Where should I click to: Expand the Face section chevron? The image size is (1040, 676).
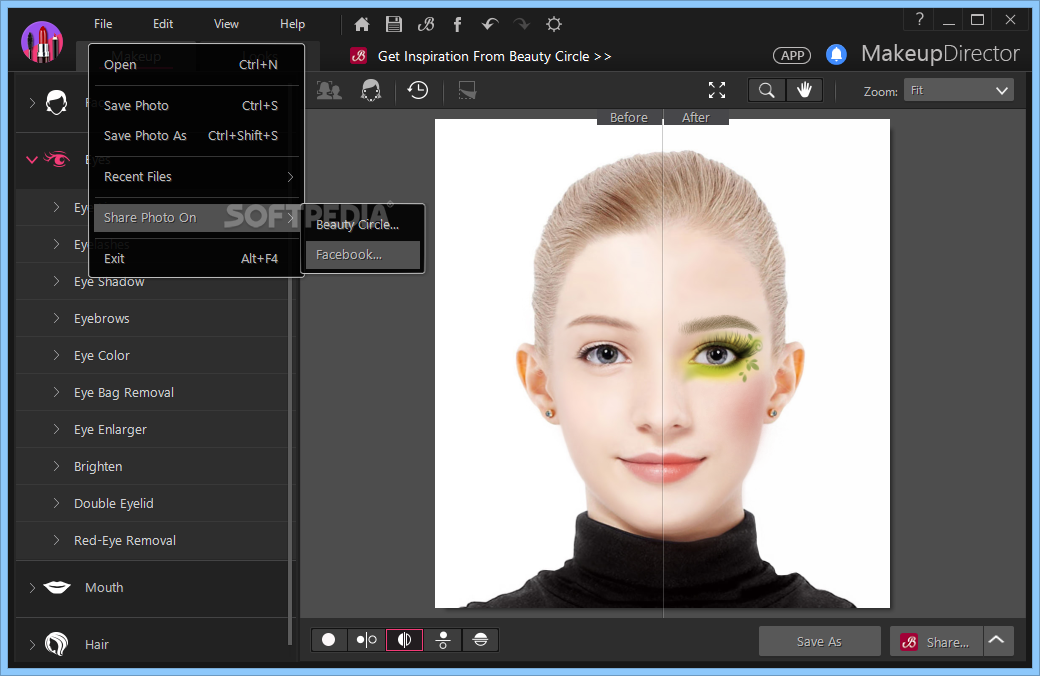[32, 103]
